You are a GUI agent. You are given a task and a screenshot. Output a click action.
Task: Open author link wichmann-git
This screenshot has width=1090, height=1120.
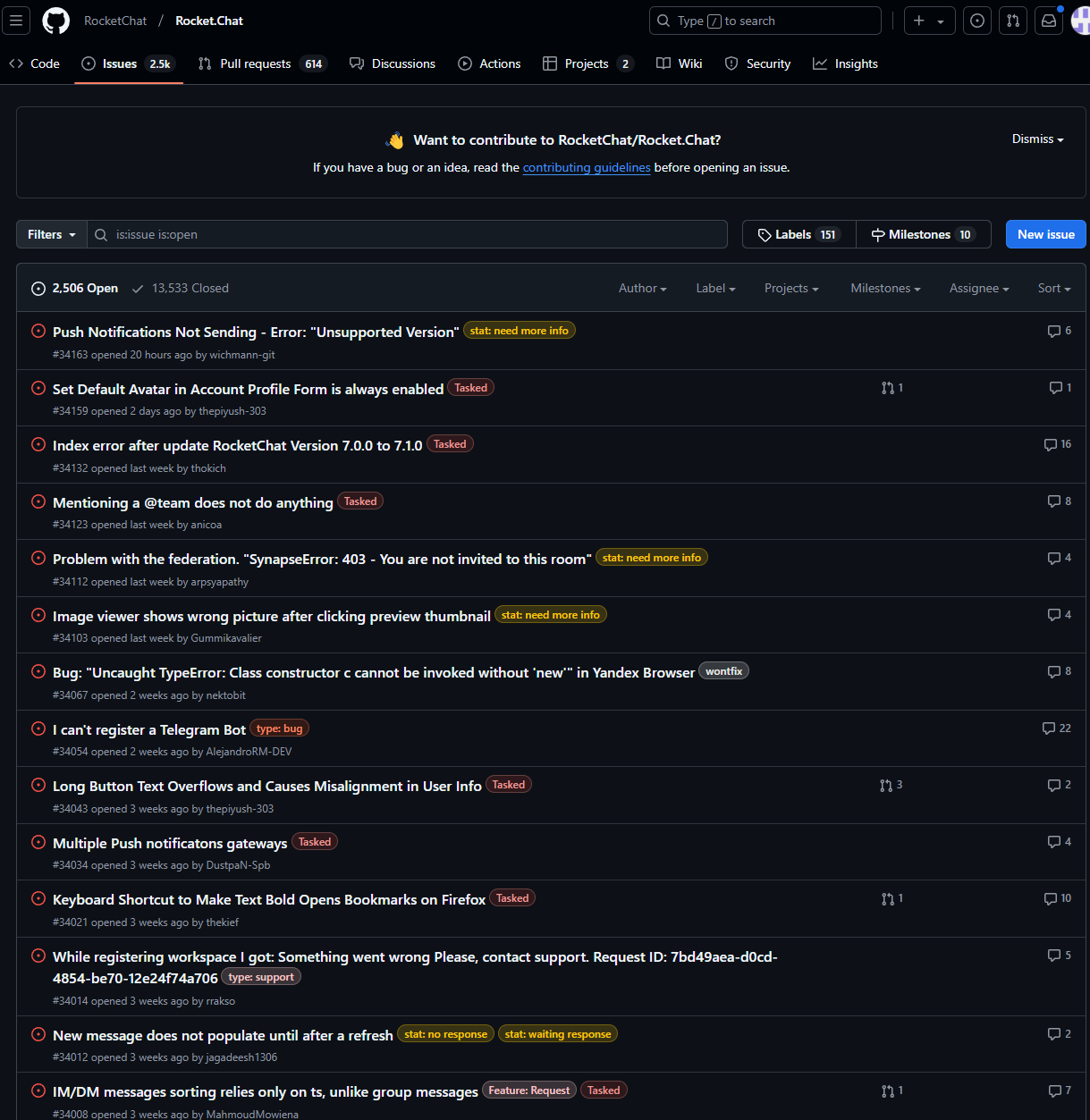point(242,355)
